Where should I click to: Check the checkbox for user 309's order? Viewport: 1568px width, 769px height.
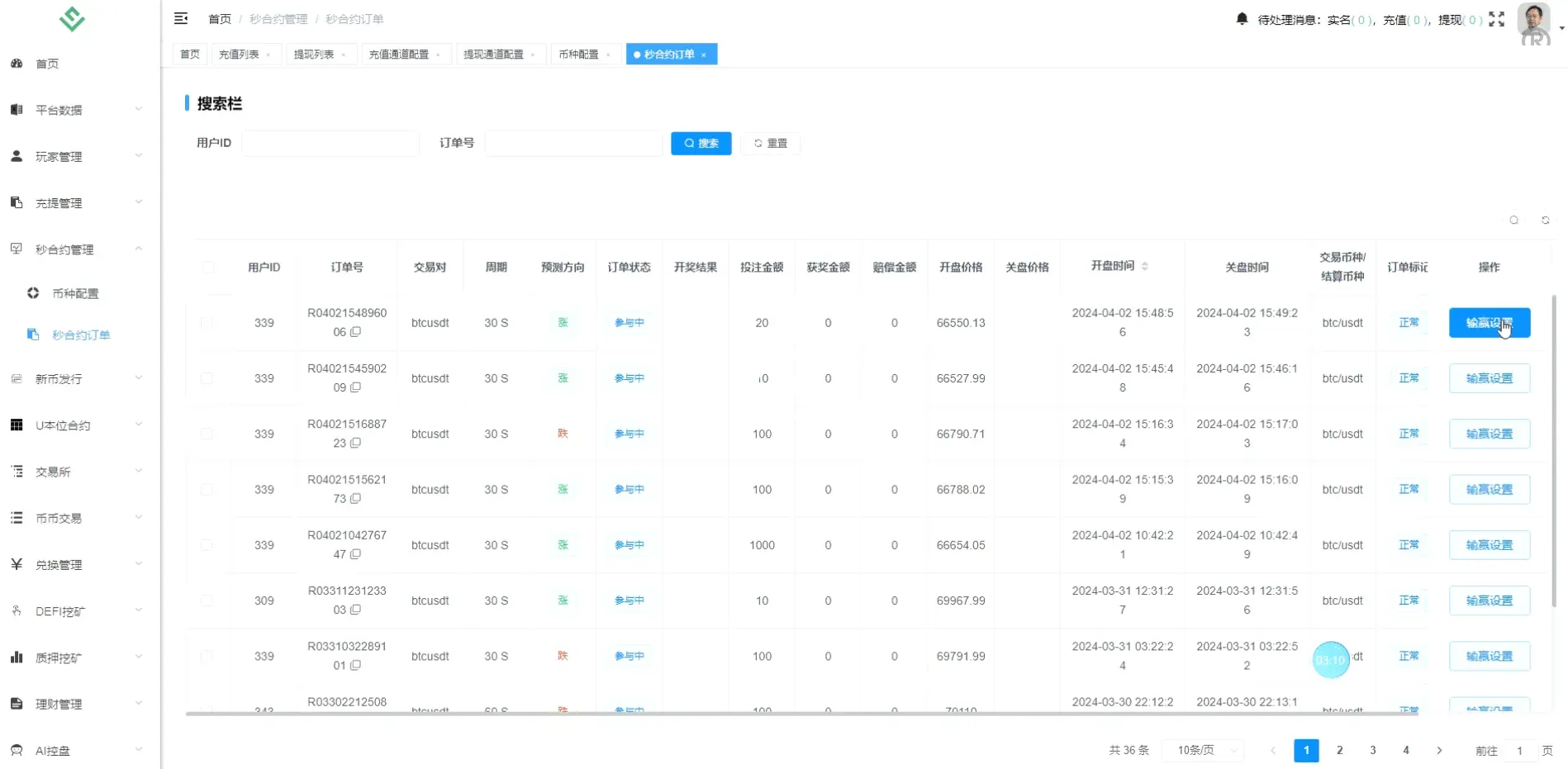click(x=207, y=600)
